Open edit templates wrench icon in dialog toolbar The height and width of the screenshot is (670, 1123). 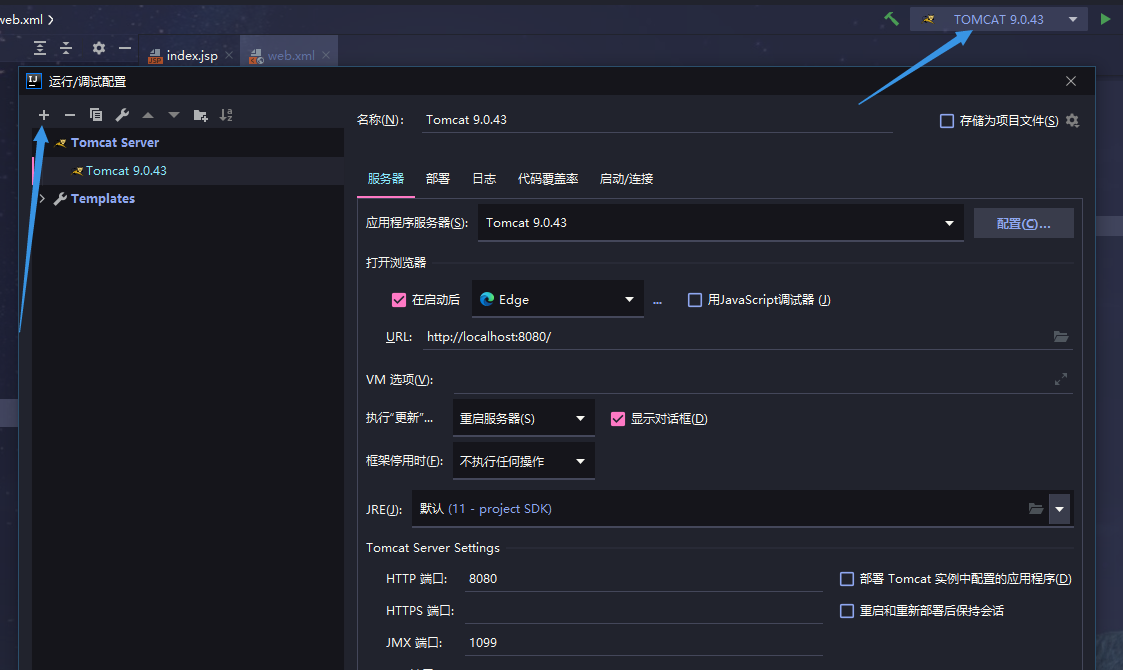tap(122, 115)
